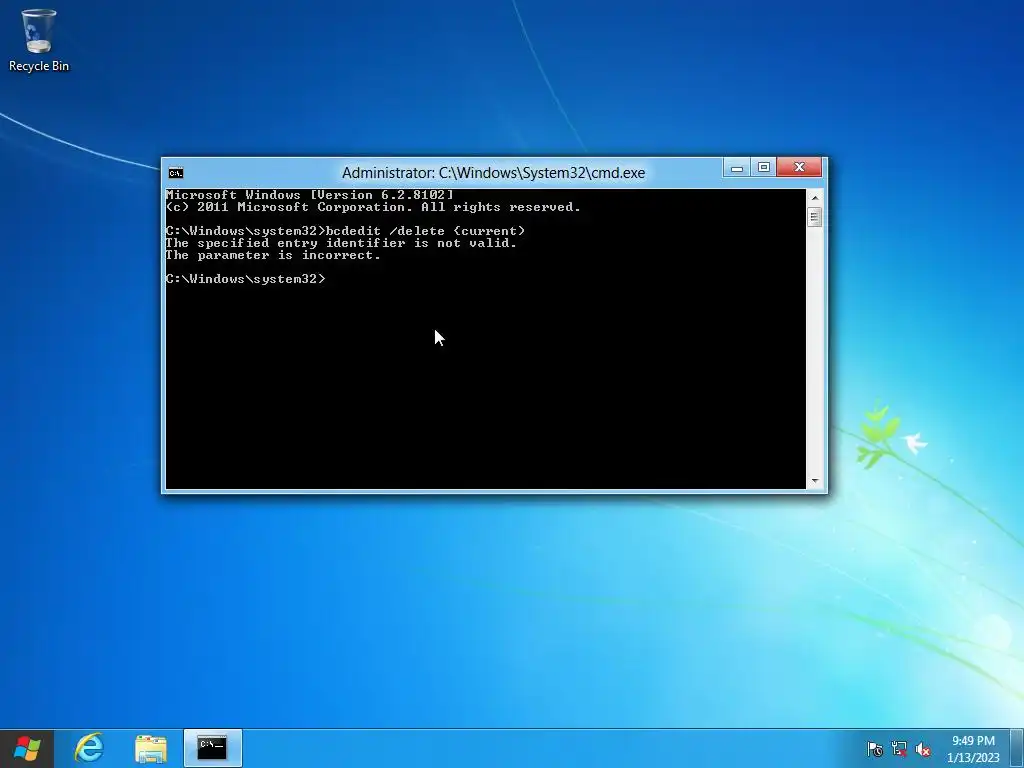The image size is (1024, 768).
Task: Maximize the cmd.exe window
Action: click(763, 168)
